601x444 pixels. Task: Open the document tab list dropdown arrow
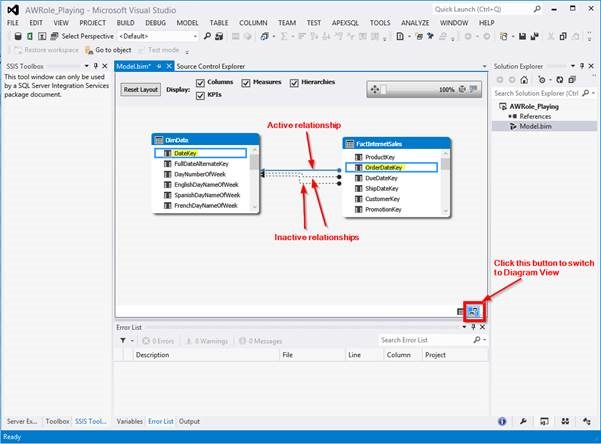point(484,66)
